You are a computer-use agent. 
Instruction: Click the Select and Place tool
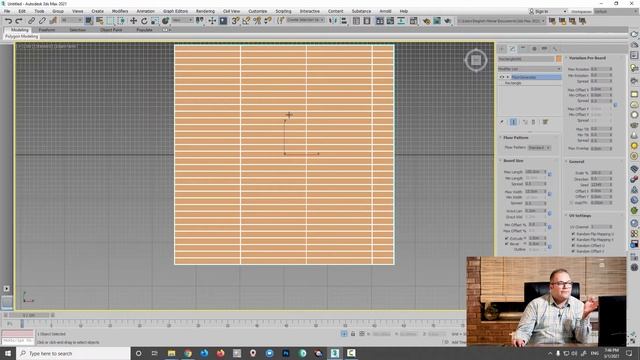coord(165,20)
